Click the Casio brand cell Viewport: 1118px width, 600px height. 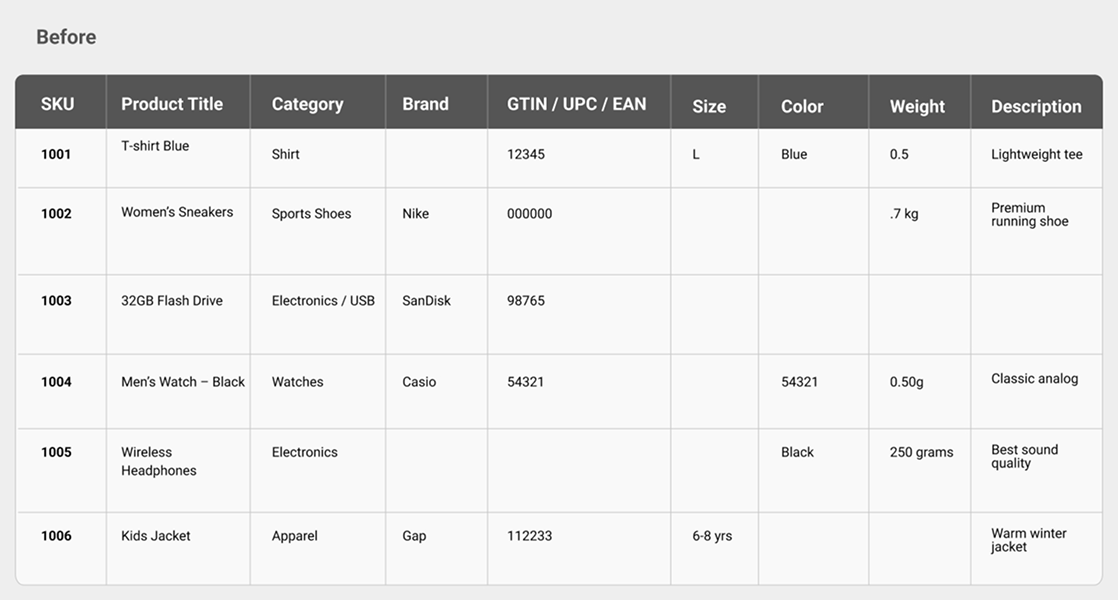pyautogui.click(x=419, y=382)
